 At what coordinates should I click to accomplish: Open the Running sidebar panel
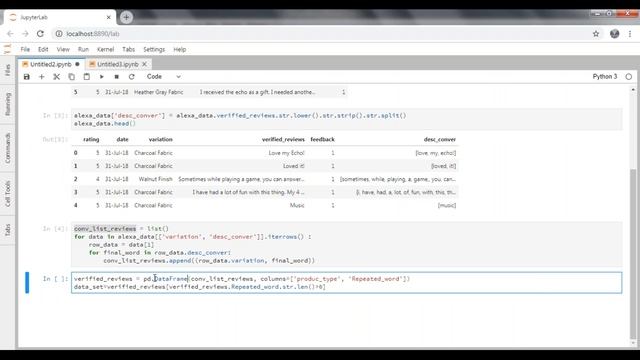[x=7, y=104]
